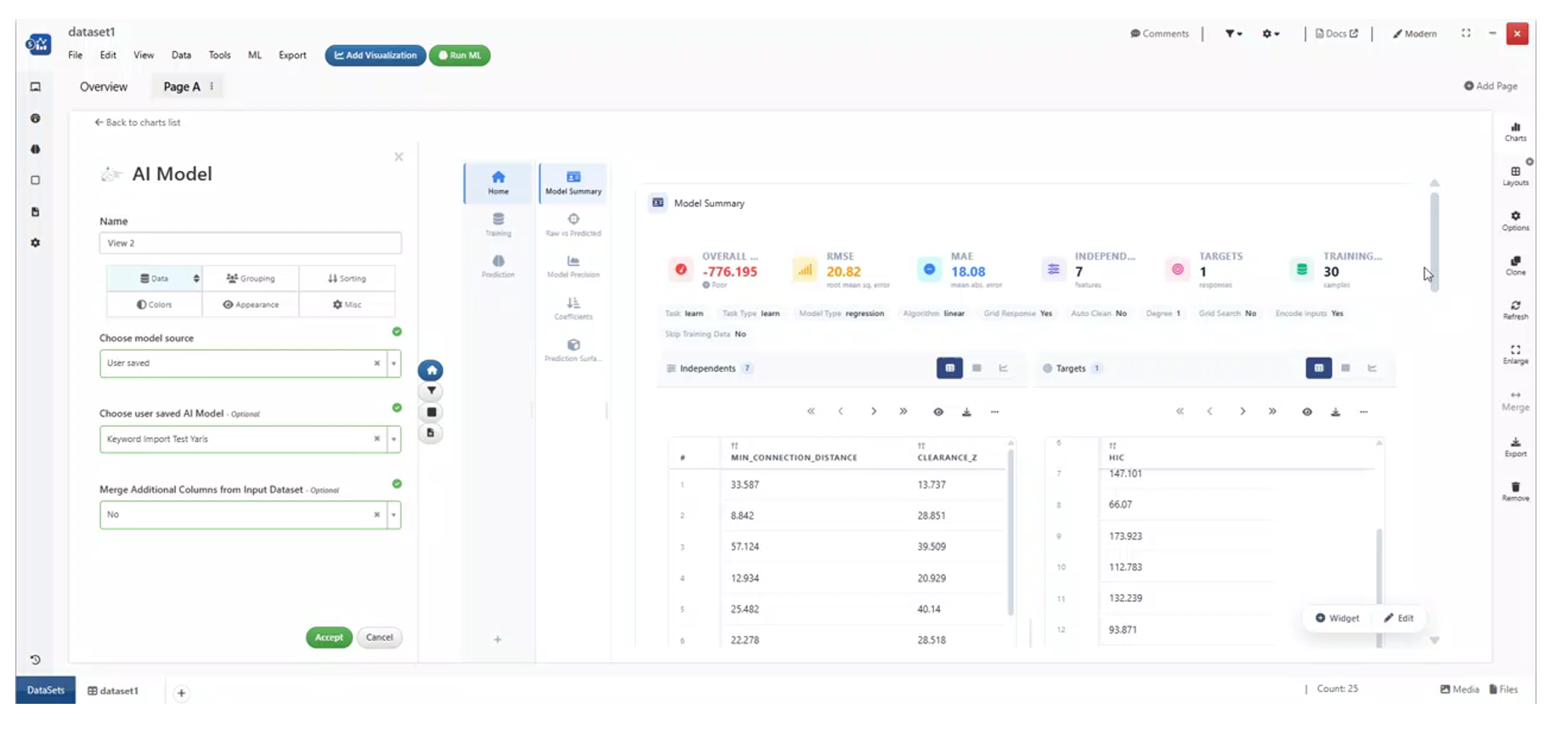Remove the widget with the trash icon
1568x731 pixels.
1515,491
